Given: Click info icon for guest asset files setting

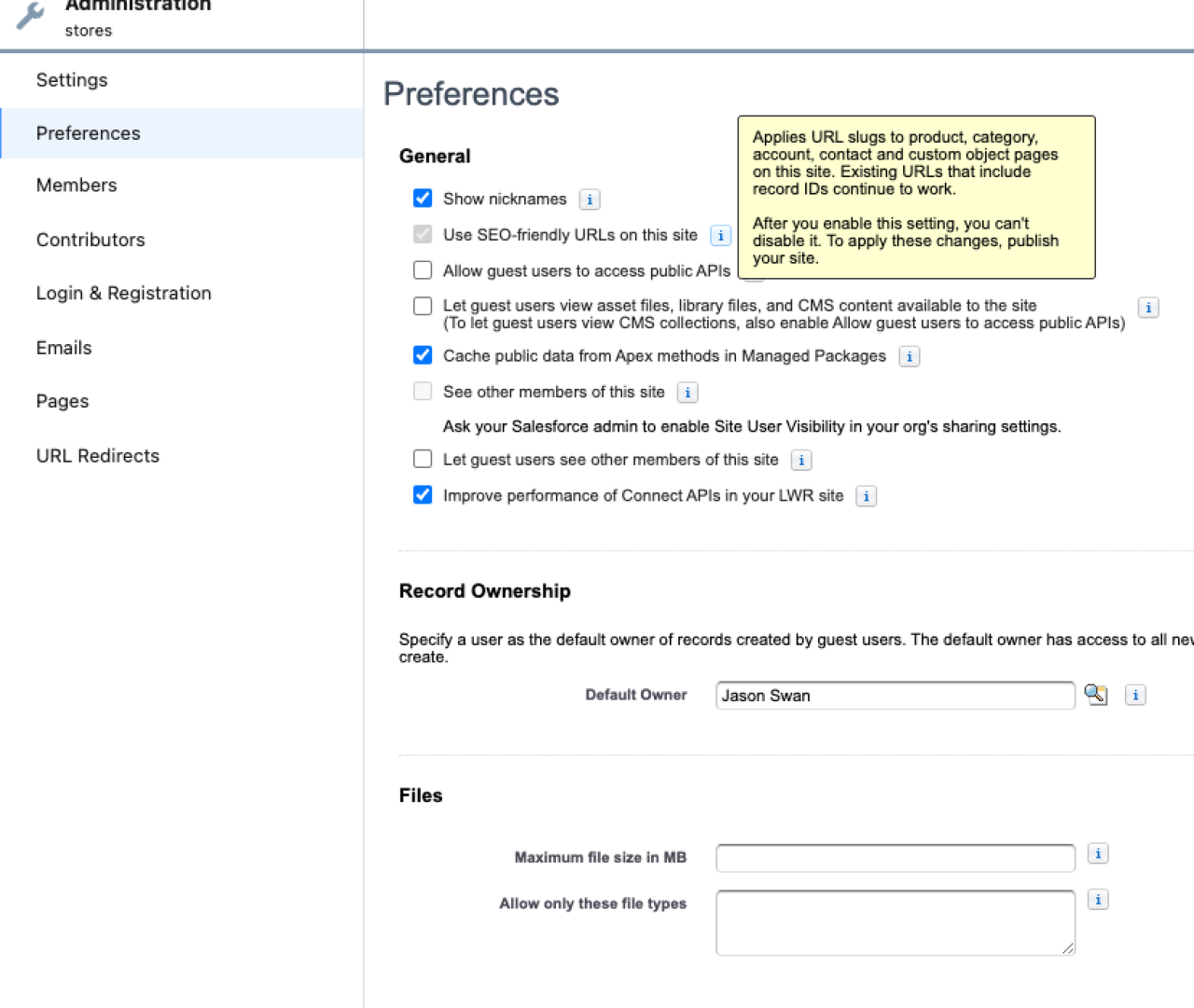Looking at the screenshot, I should point(1148,308).
